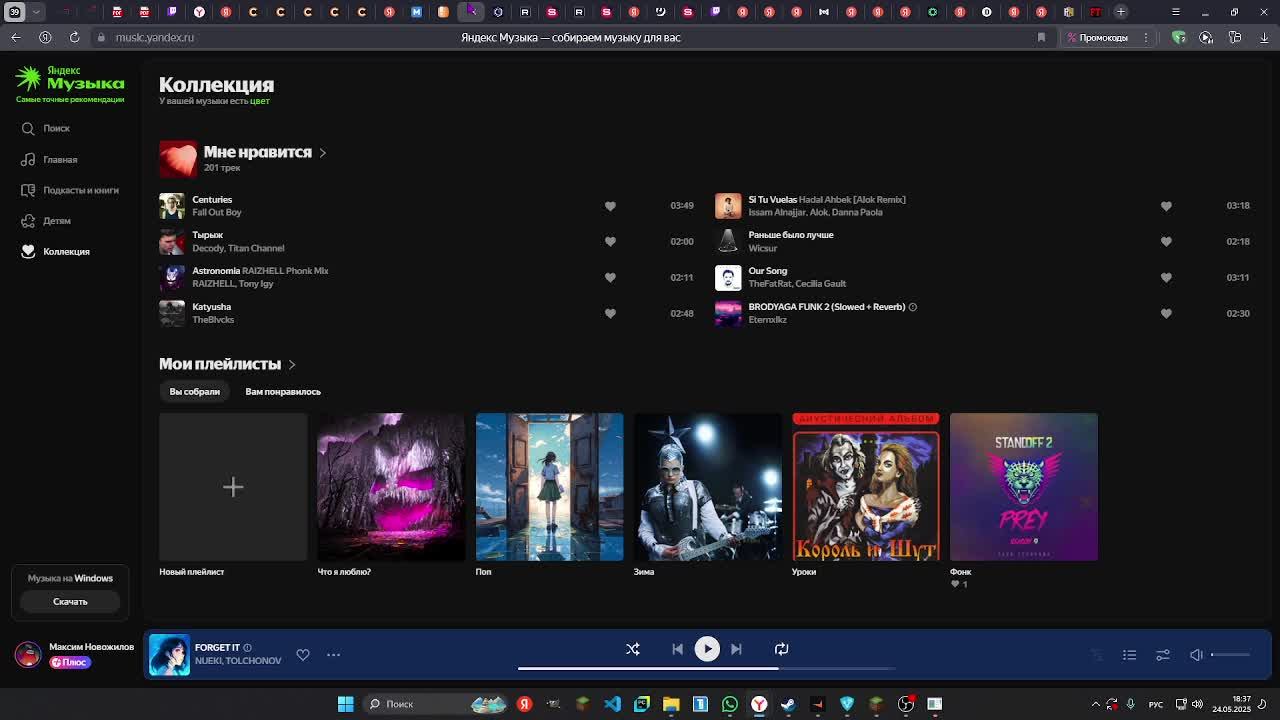Toggle repeat mode
1280x720 pixels.
click(x=782, y=649)
